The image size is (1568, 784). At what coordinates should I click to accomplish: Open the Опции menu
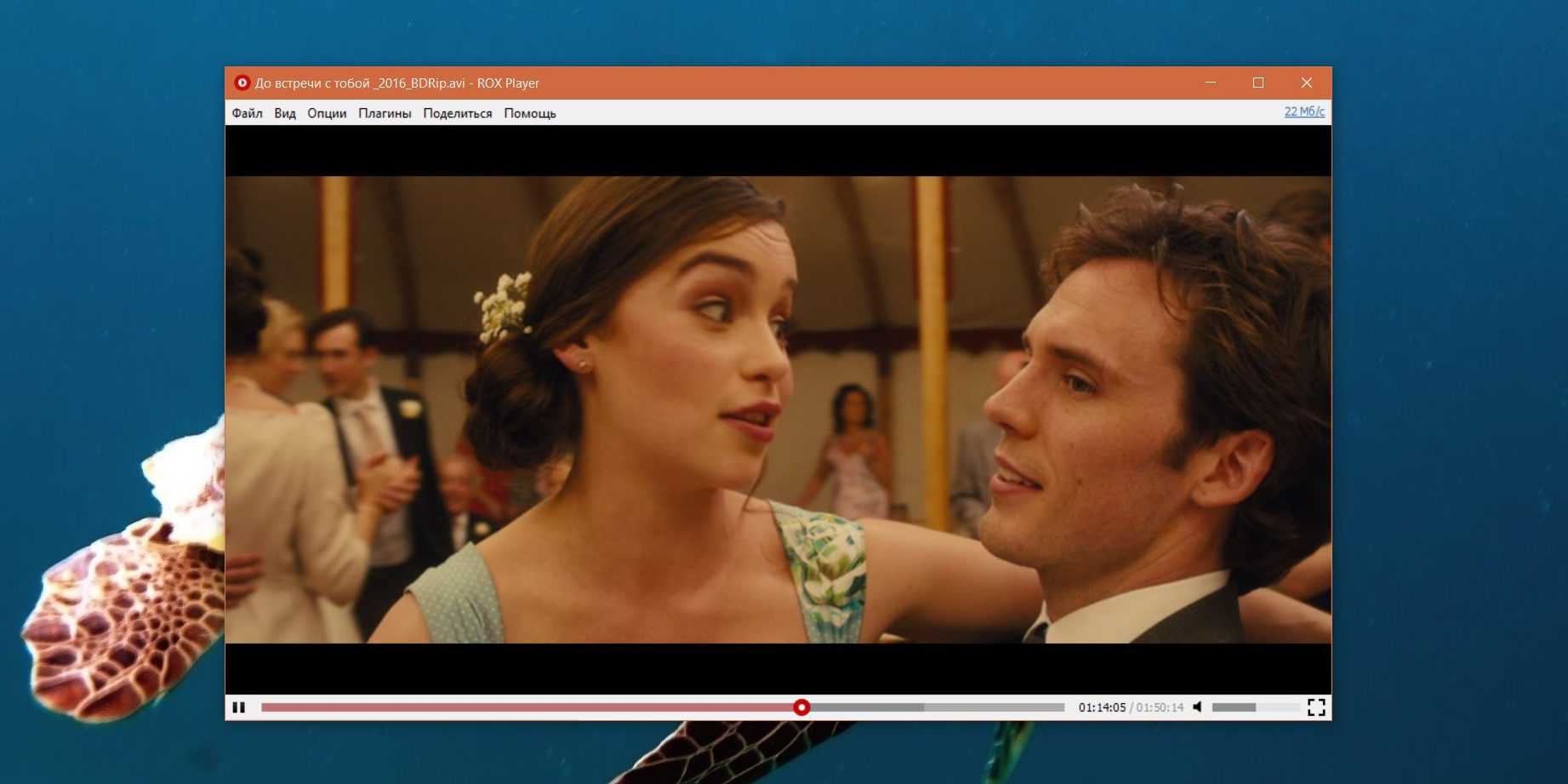pos(327,113)
